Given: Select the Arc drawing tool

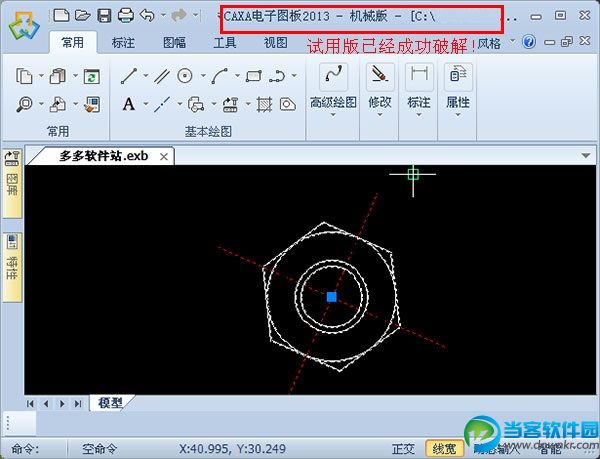Looking at the screenshot, I should tap(219, 76).
